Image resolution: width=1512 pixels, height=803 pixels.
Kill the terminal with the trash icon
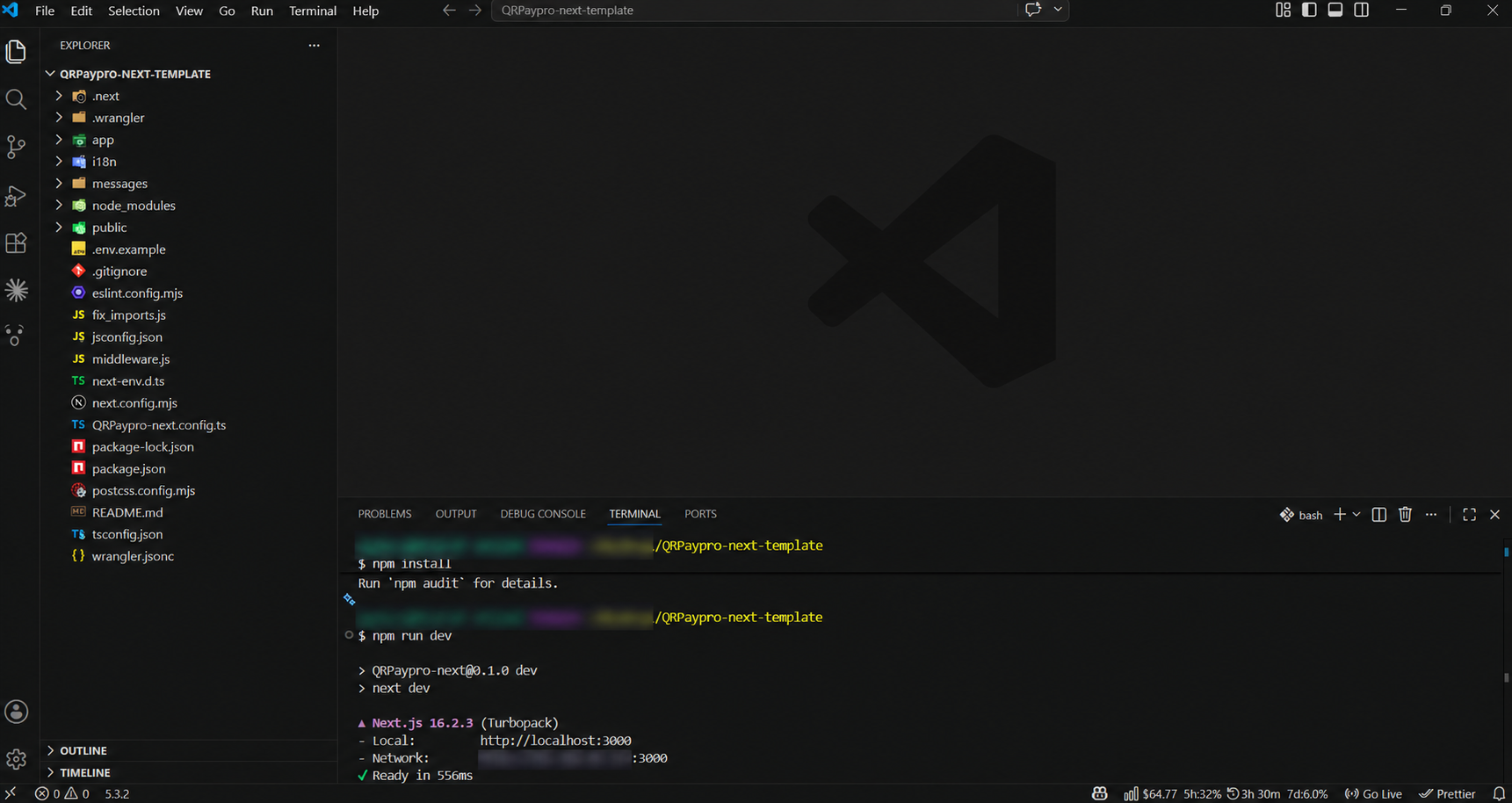tap(1405, 514)
